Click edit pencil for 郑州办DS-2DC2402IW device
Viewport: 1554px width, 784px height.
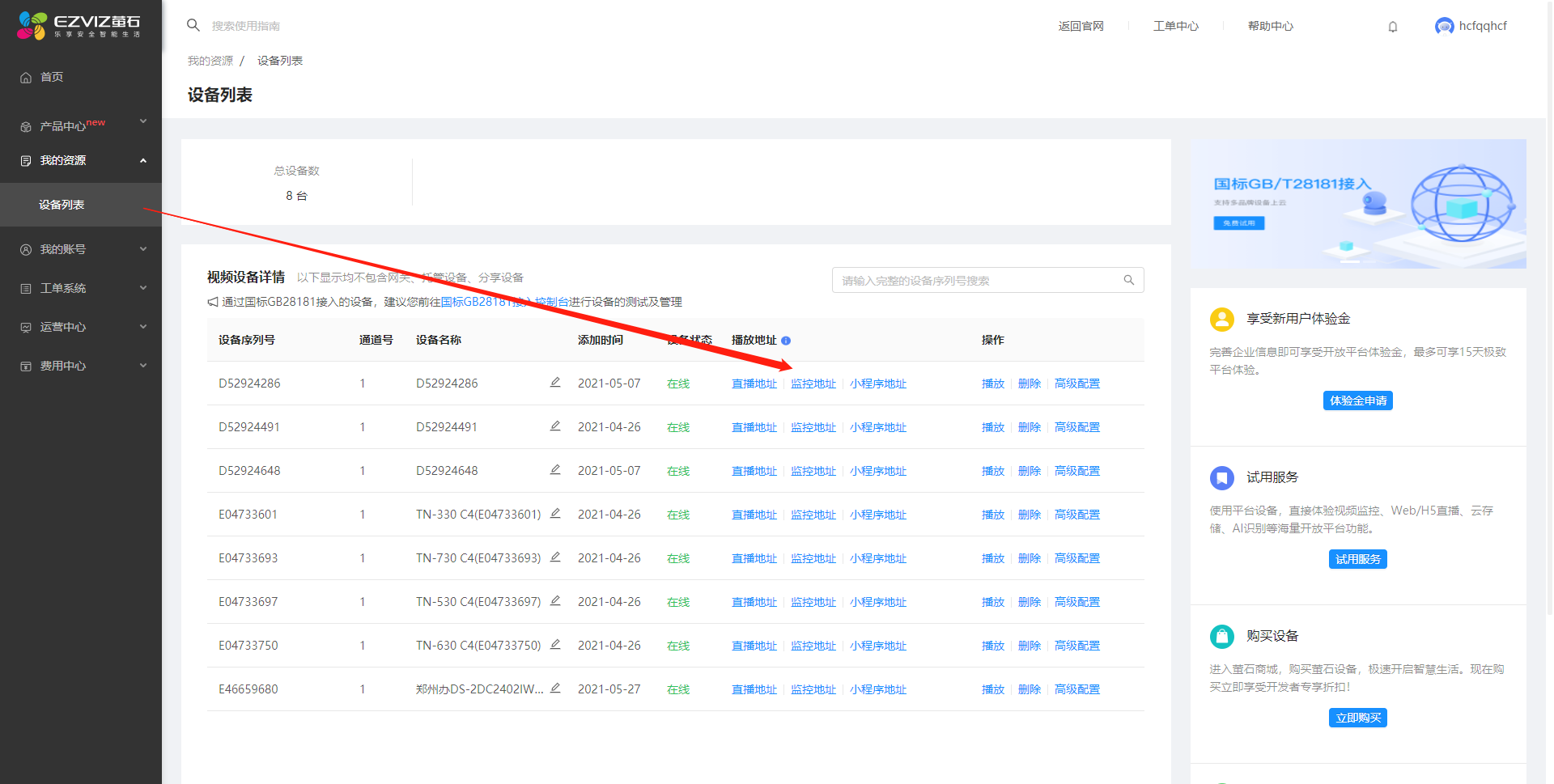pos(555,689)
